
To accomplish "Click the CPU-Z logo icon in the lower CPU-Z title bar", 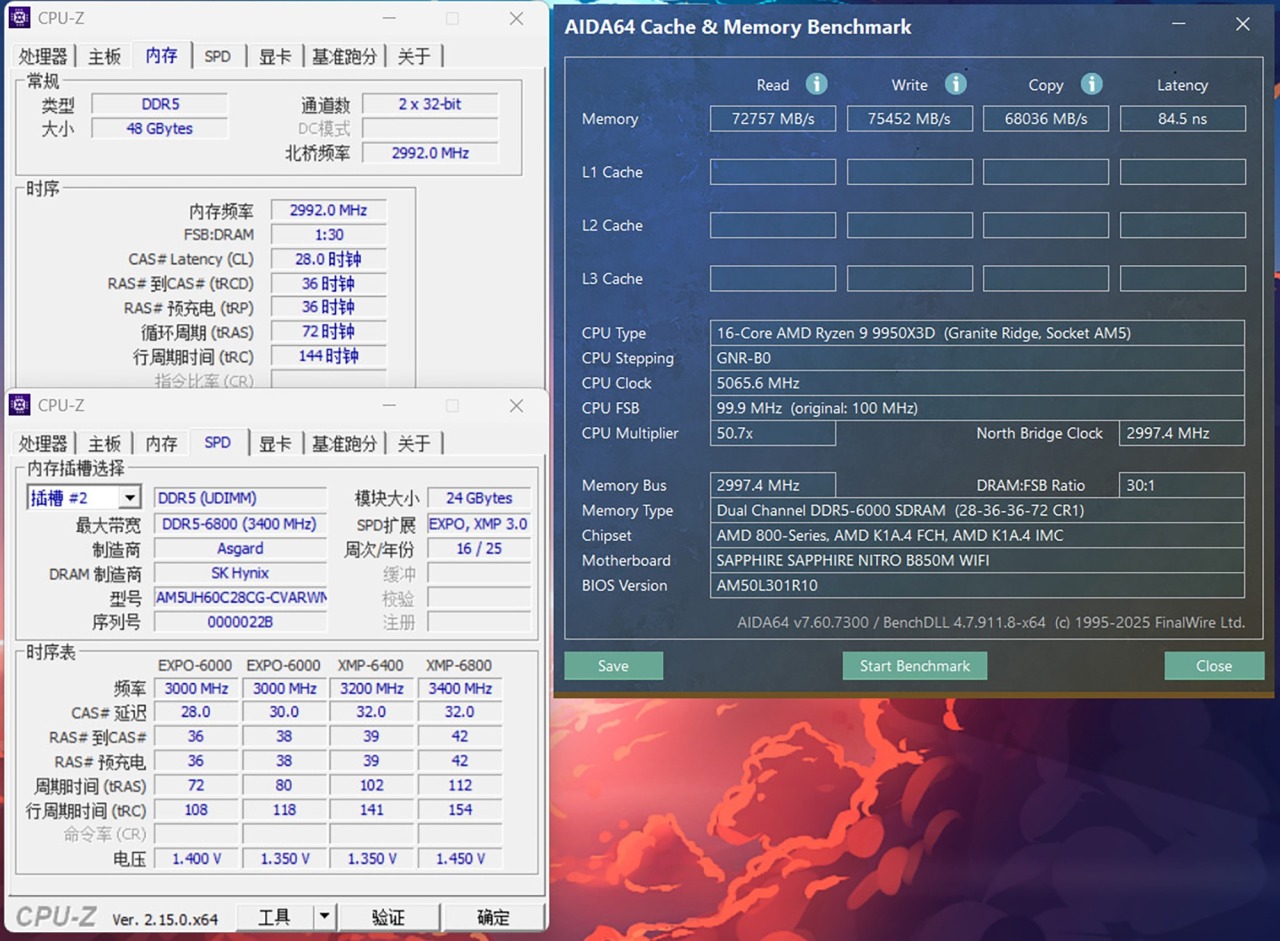I will click(x=19, y=405).
